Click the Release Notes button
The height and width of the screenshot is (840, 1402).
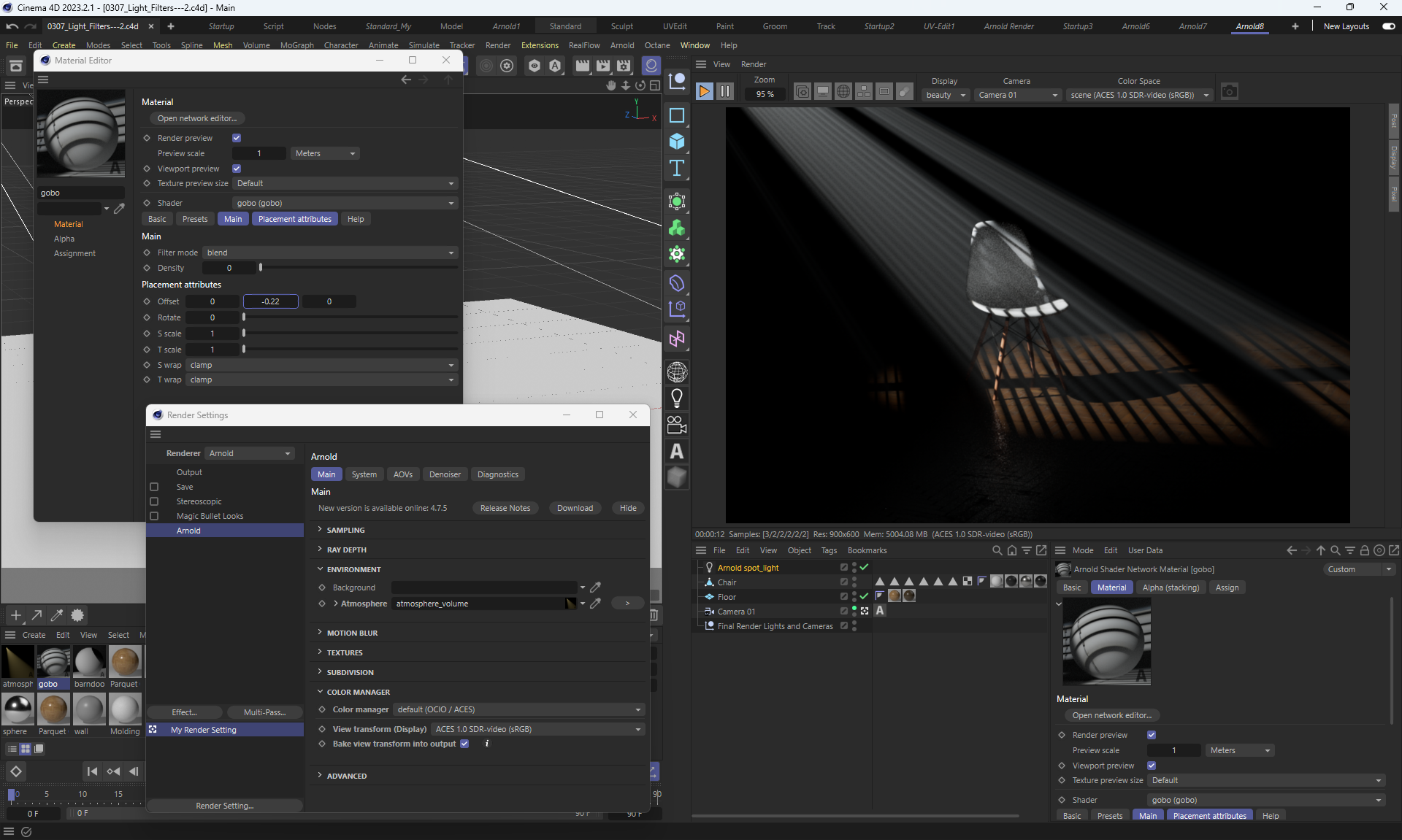click(x=505, y=508)
